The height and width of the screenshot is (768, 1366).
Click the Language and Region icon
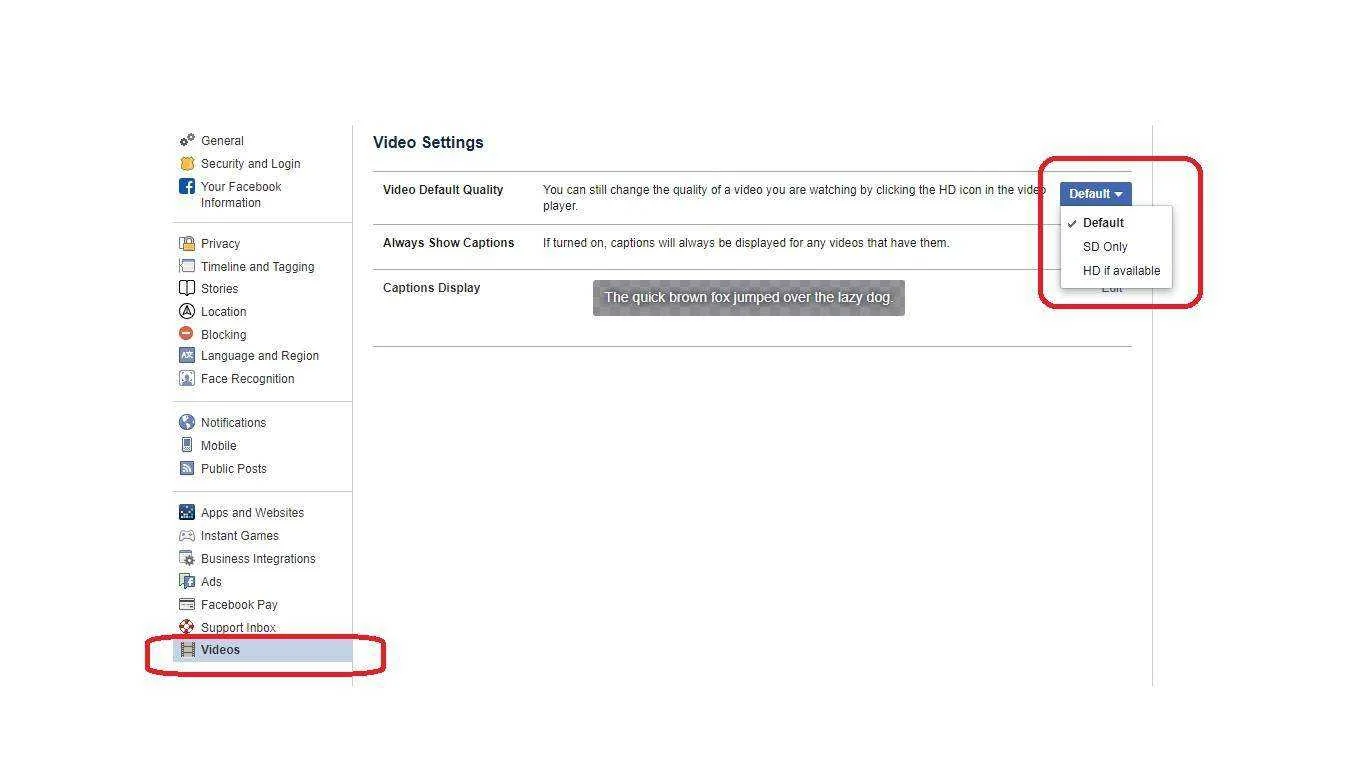187,355
